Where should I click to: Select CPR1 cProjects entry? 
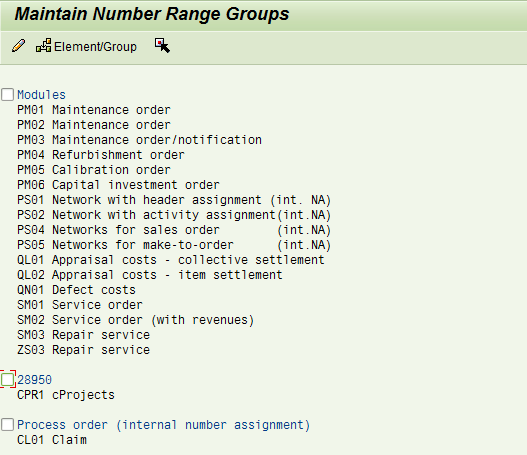66,395
